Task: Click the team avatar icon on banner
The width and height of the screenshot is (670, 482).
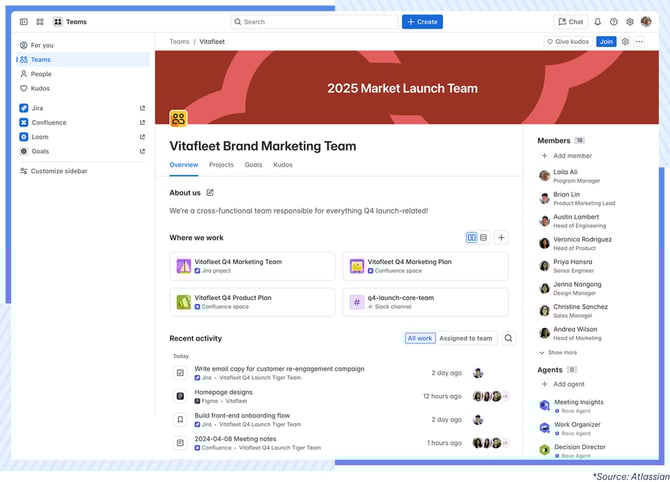Action: pyautogui.click(x=178, y=118)
